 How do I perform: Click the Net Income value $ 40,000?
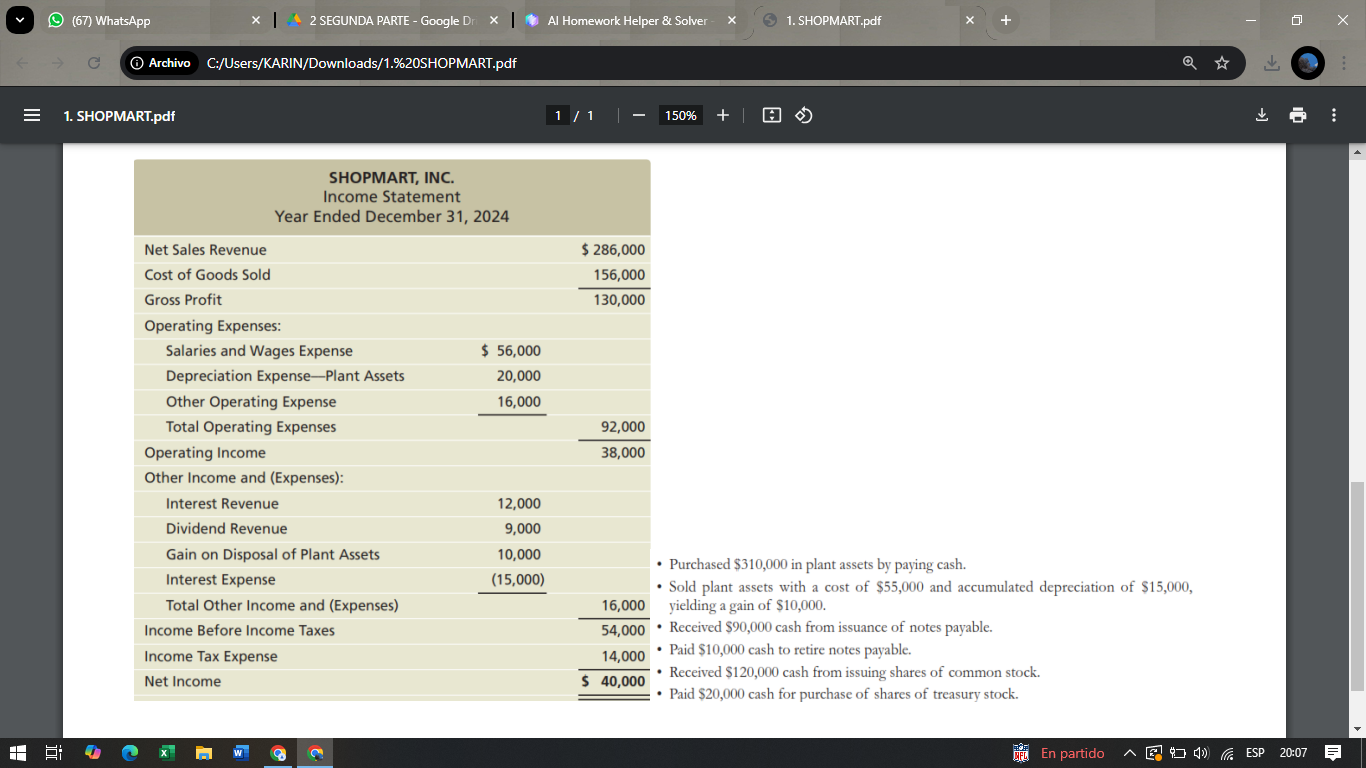[613, 681]
